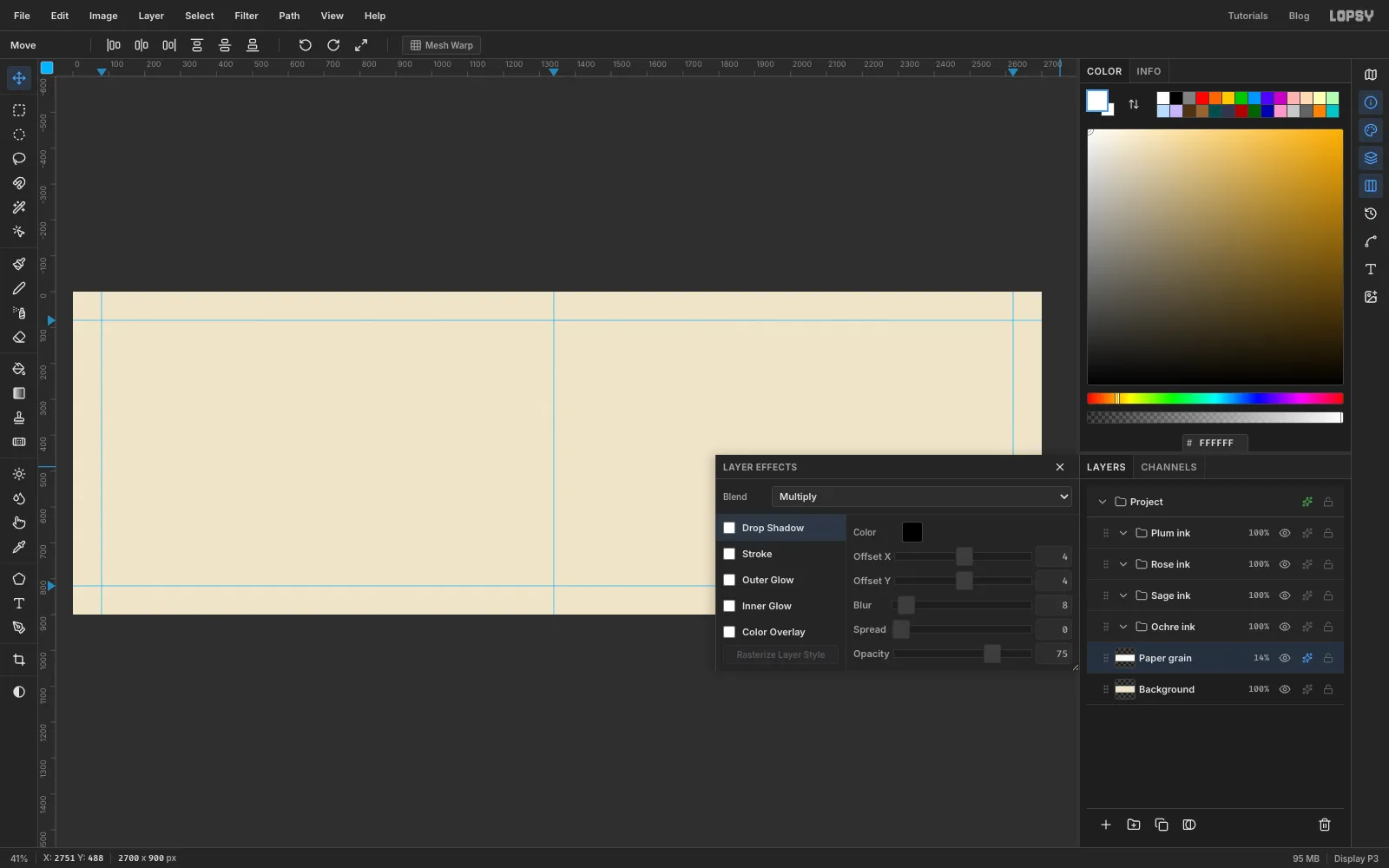Enable the Drop Shadow checkbox

729,528
